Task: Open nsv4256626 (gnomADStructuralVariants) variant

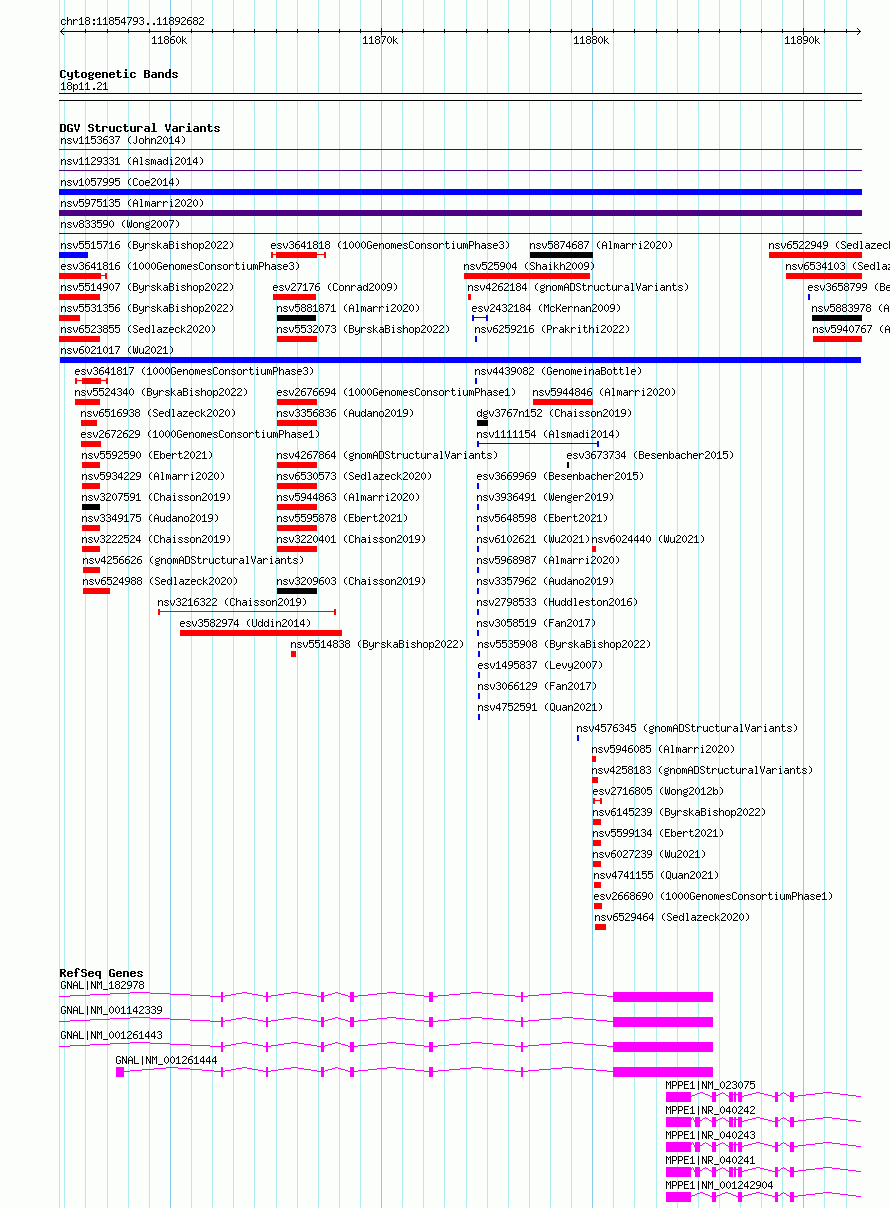Action: (x=192, y=560)
